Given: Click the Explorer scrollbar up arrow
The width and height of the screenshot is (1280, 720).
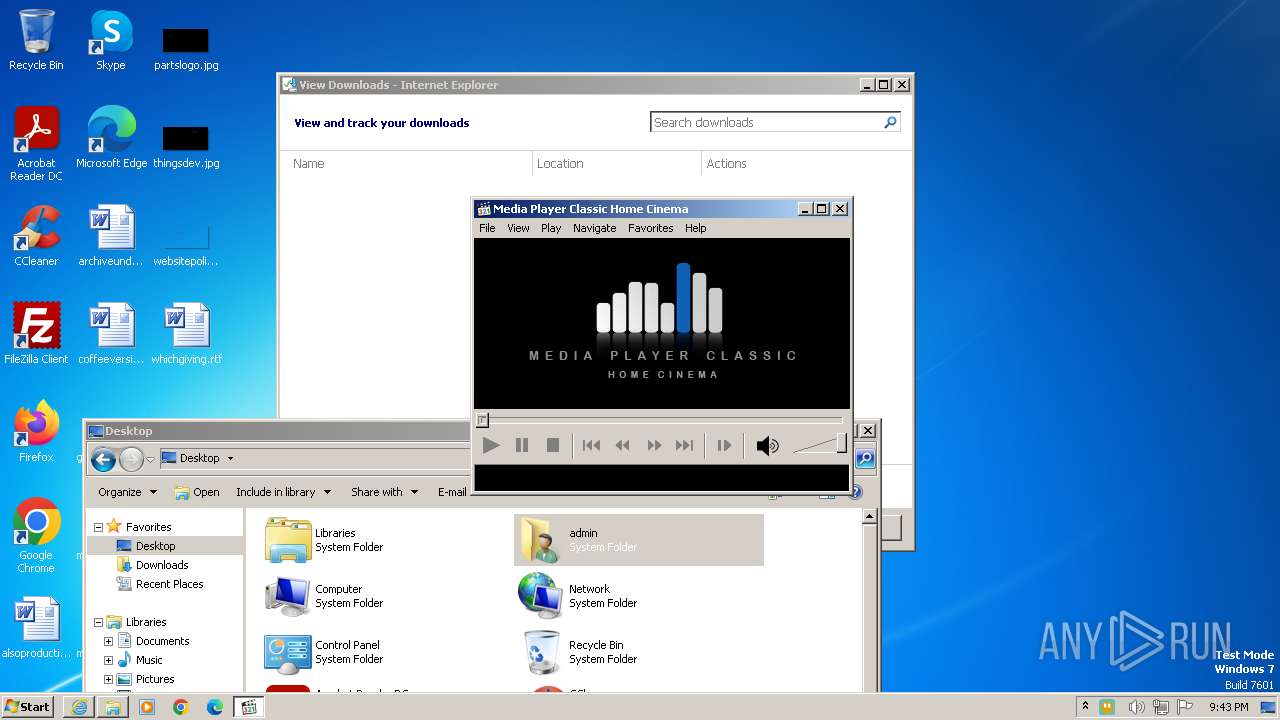Looking at the screenshot, I should [x=869, y=517].
